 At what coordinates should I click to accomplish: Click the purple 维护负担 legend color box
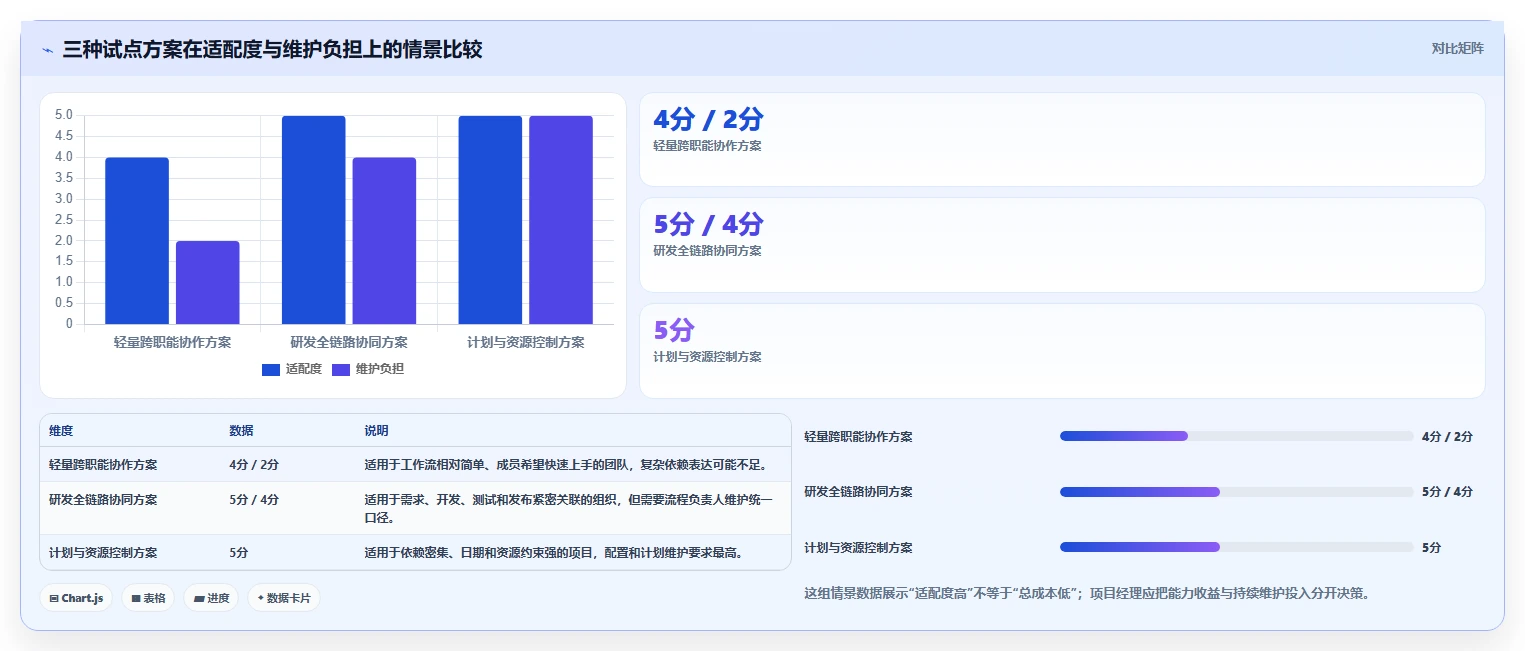(x=341, y=369)
